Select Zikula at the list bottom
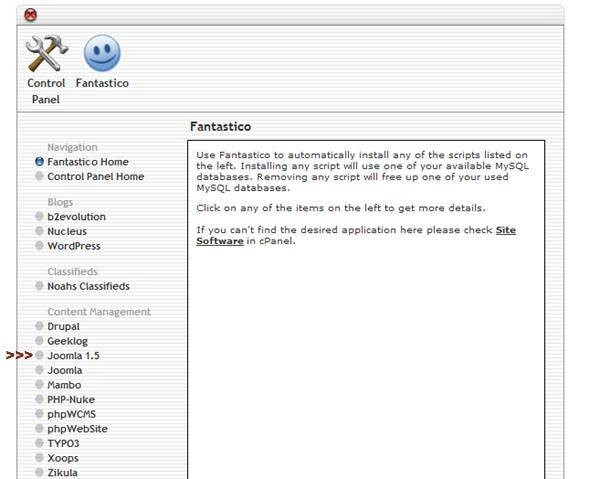The image size is (600, 479). [62, 473]
